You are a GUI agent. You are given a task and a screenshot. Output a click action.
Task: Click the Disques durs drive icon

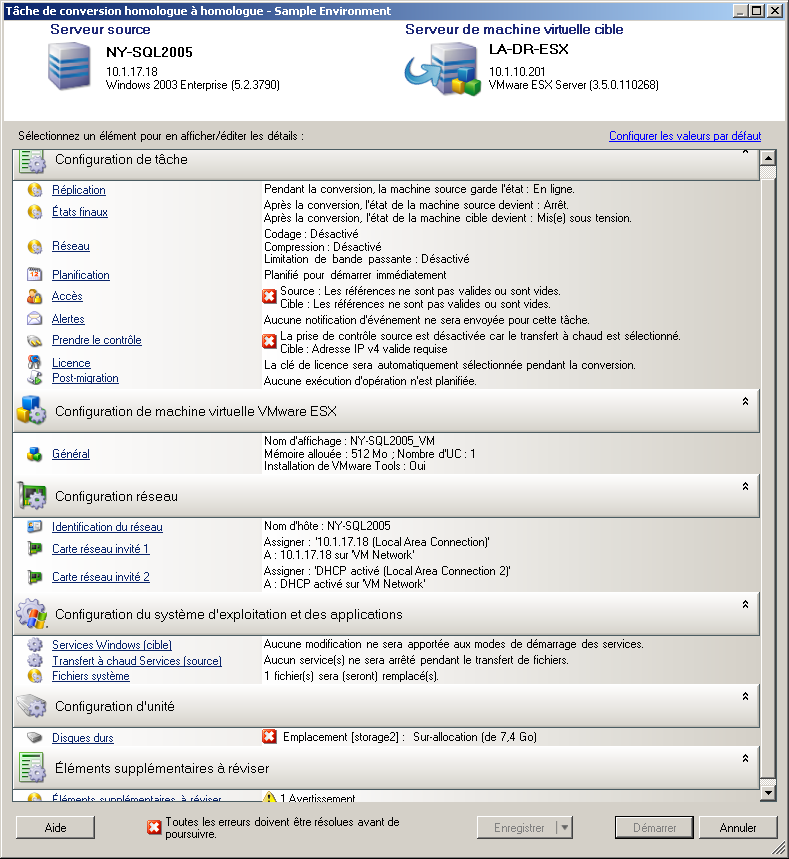click(x=35, y=738)
